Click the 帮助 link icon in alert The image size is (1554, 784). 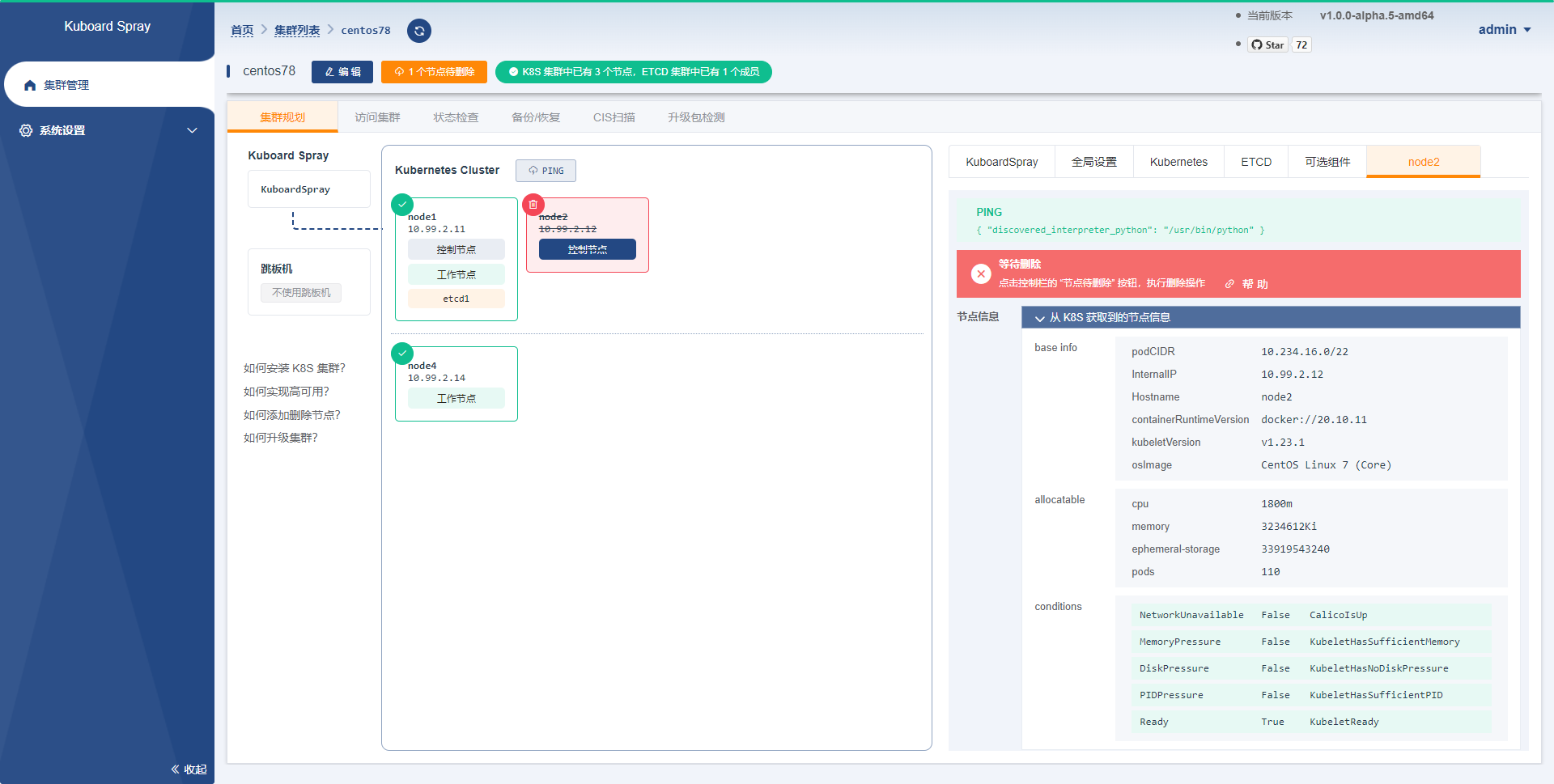pos(1229,284)
